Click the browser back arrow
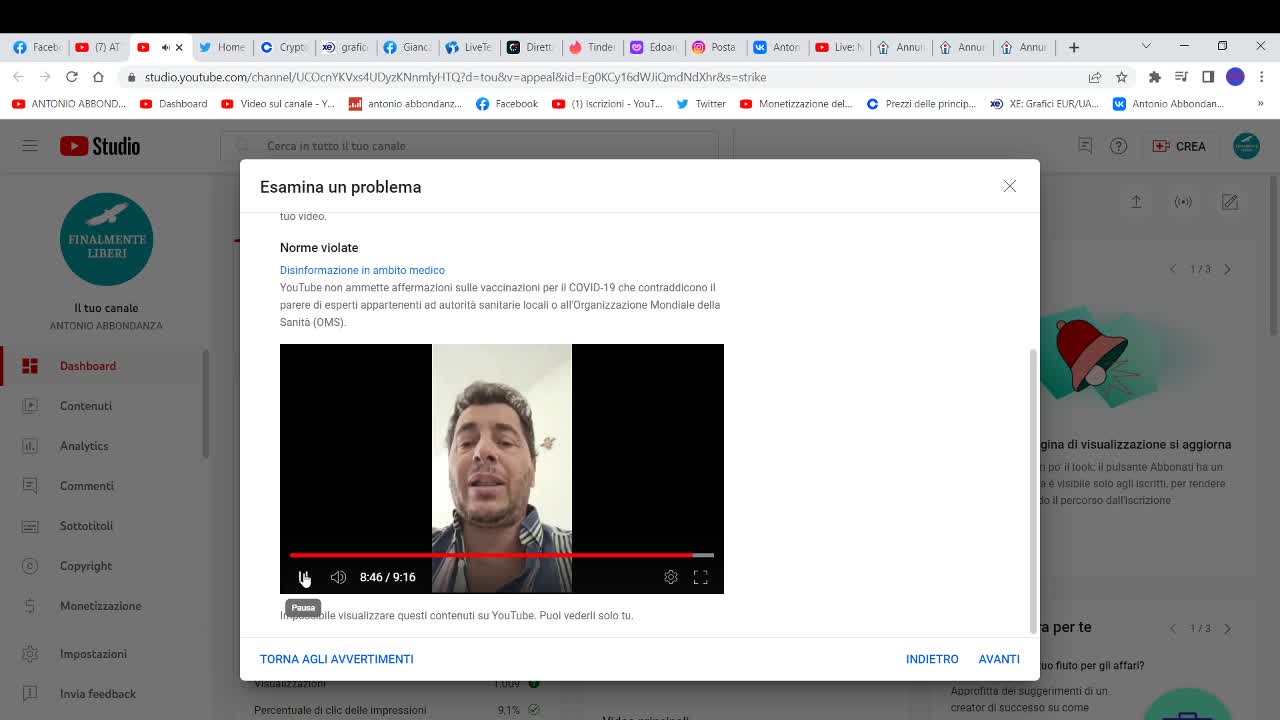This screenshot has width=1280, height=720. tap(18, 77)
